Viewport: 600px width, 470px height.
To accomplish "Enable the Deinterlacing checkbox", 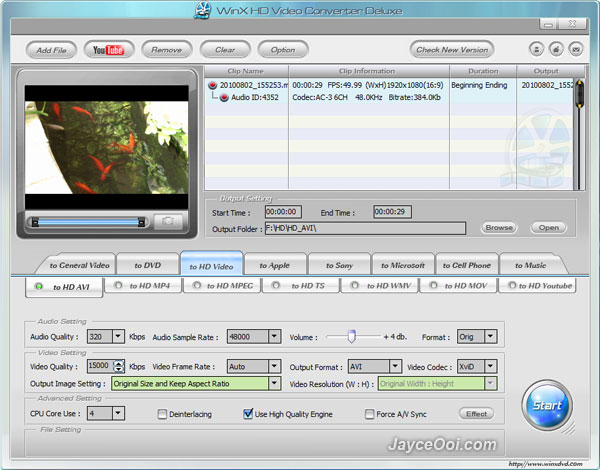I will point(162,414).
